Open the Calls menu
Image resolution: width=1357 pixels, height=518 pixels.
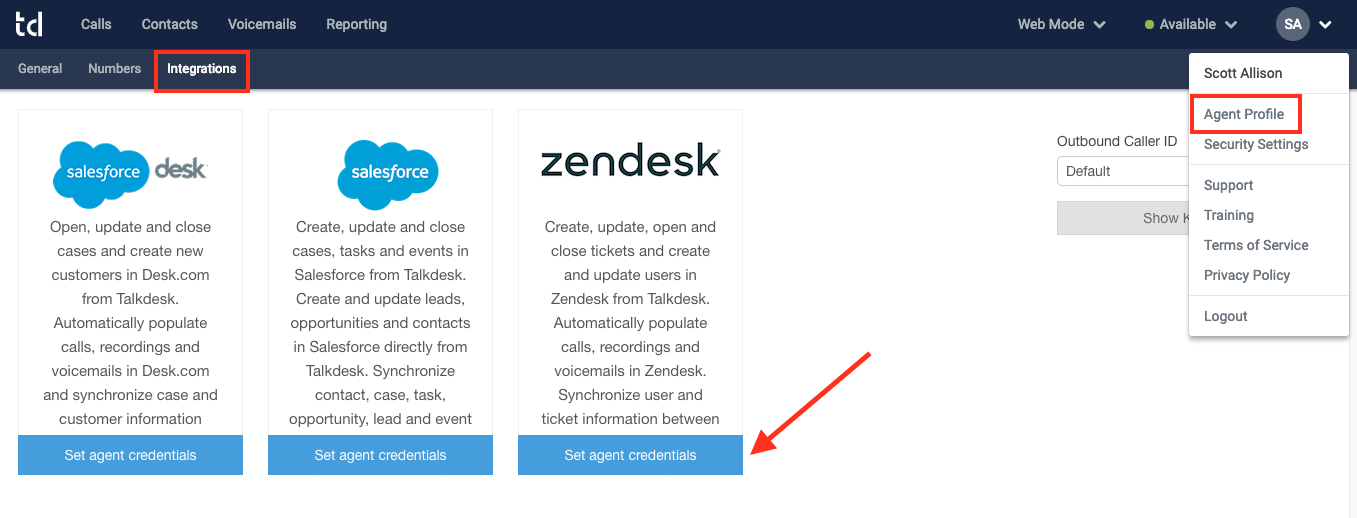pos(96,24)
